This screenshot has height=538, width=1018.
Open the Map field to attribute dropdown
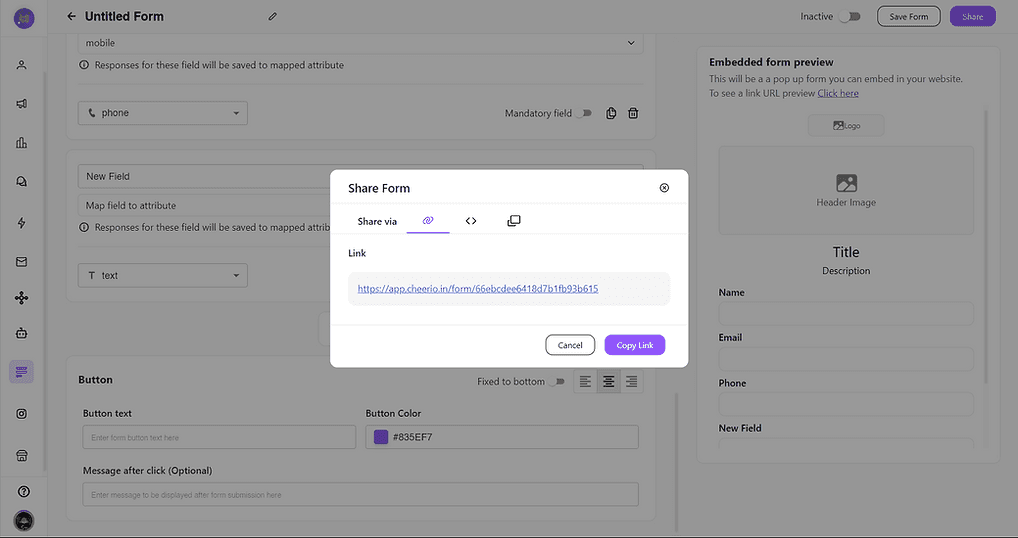tap(204, 205)
